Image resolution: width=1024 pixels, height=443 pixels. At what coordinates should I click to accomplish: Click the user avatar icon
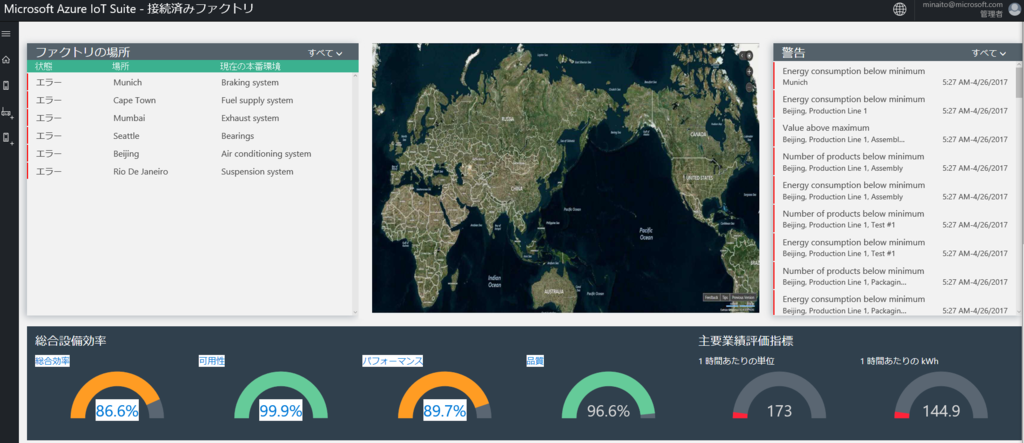pyautogui.click(x=1015, y=9)
